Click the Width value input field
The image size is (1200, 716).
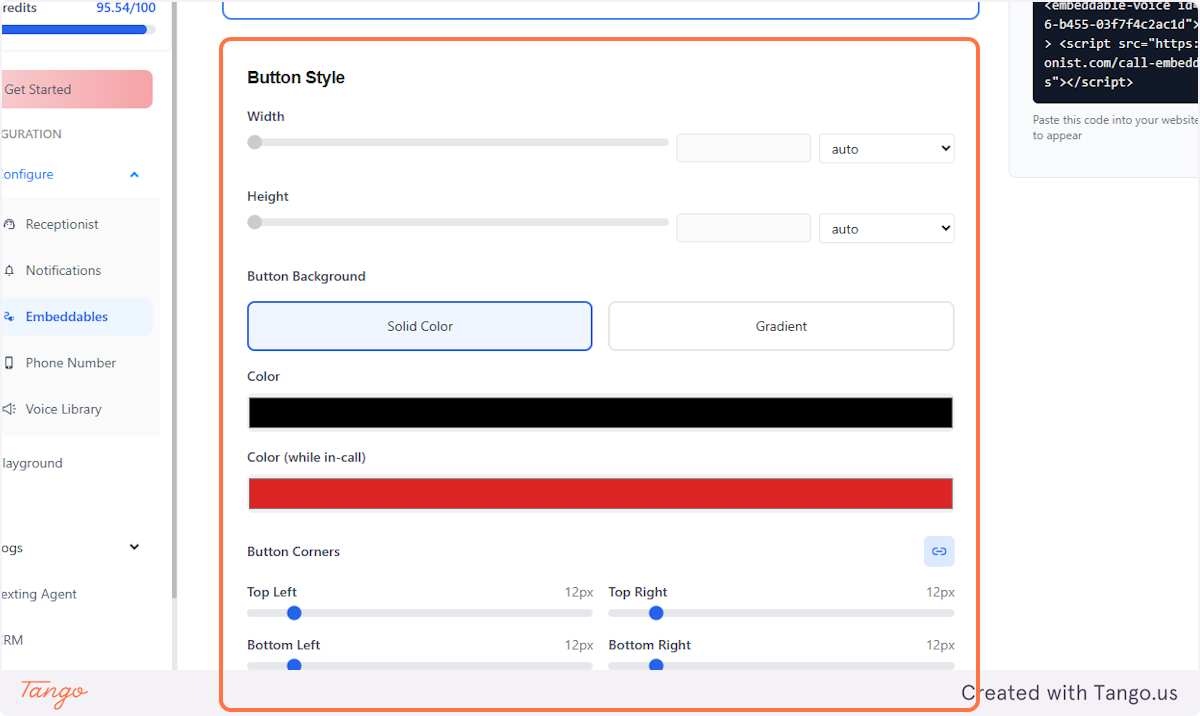[x=744, y=148]
